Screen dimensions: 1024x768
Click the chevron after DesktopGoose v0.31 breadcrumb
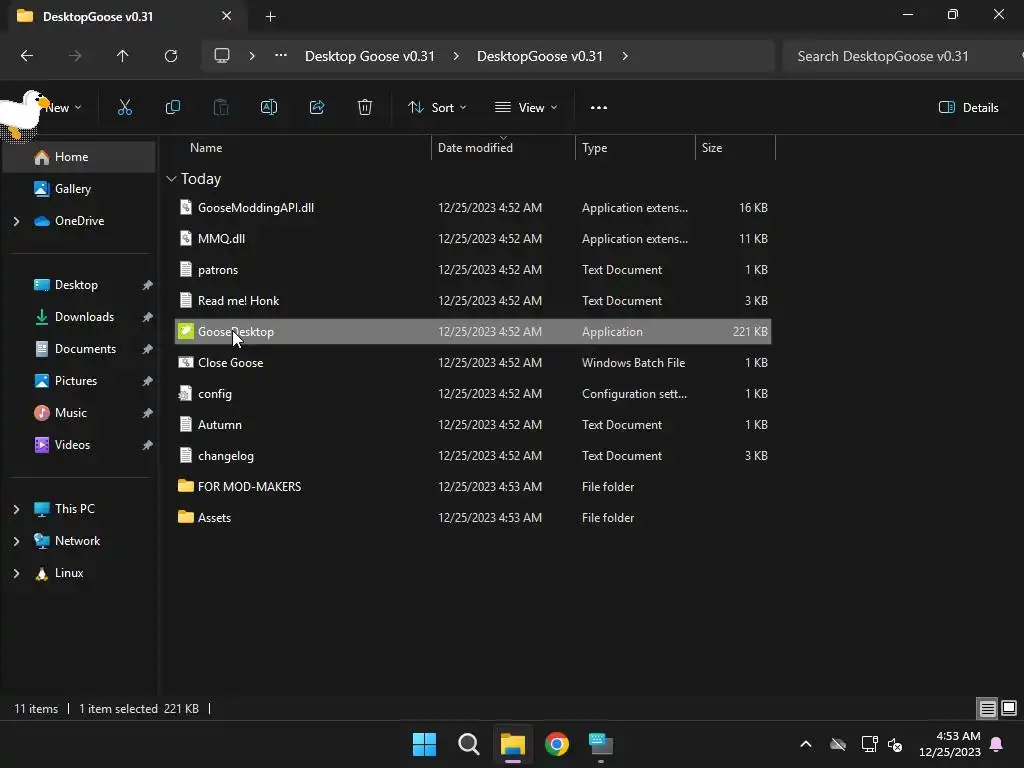[x=625, y=56]
